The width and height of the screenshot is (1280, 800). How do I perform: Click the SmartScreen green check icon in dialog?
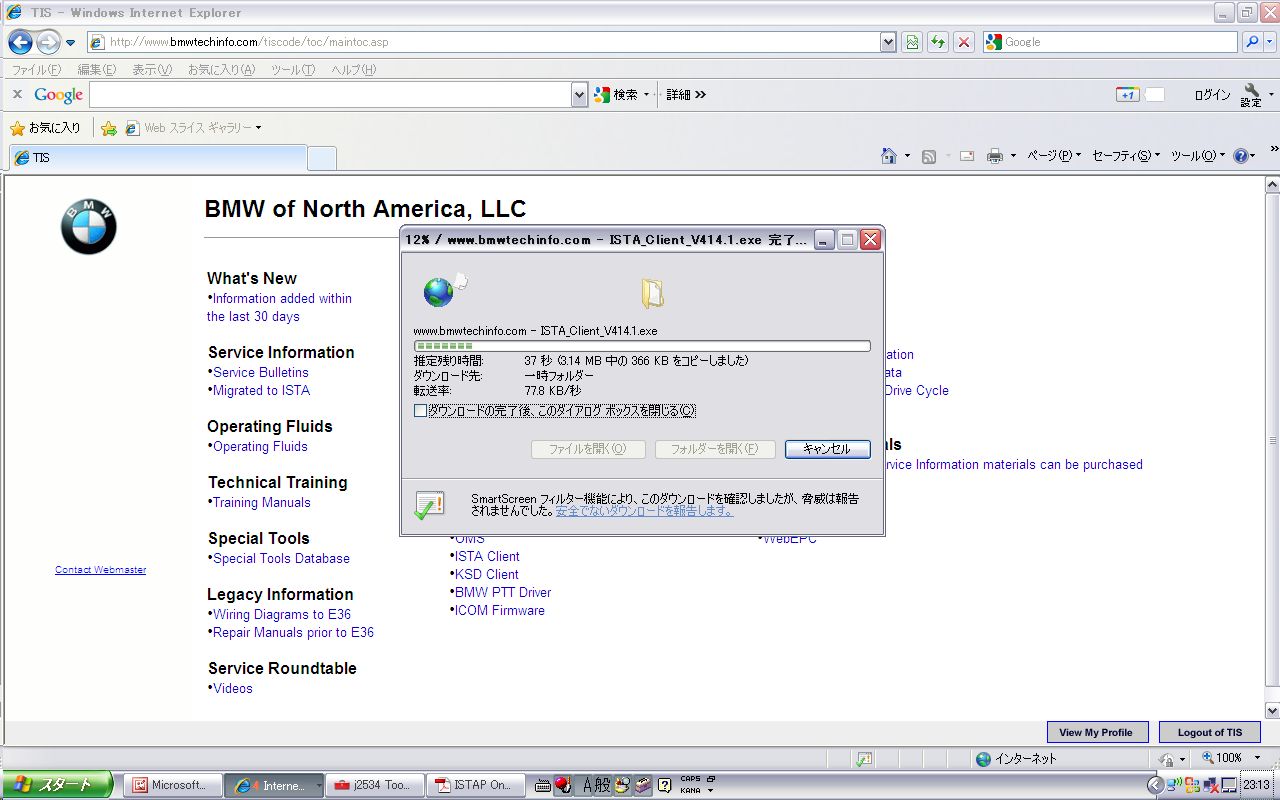tap(429, 505)
